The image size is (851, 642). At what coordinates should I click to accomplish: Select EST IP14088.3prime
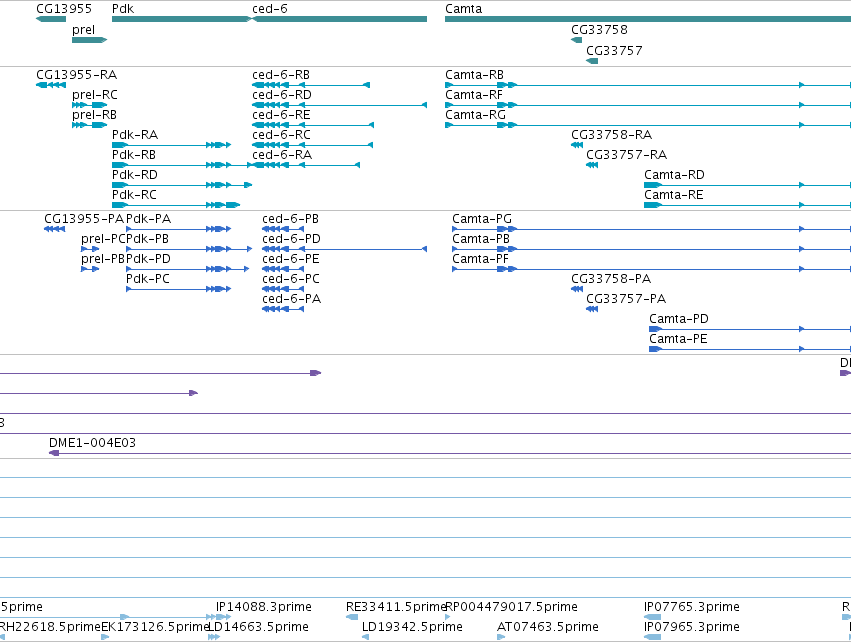pyautogui.click(x=264, y=607)
